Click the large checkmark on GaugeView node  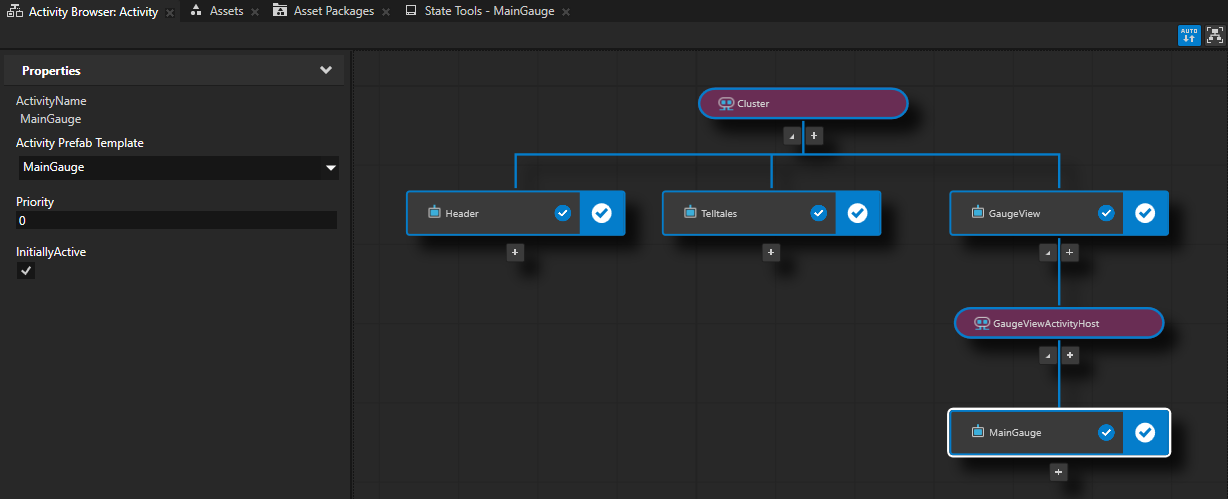(1146, 213)
